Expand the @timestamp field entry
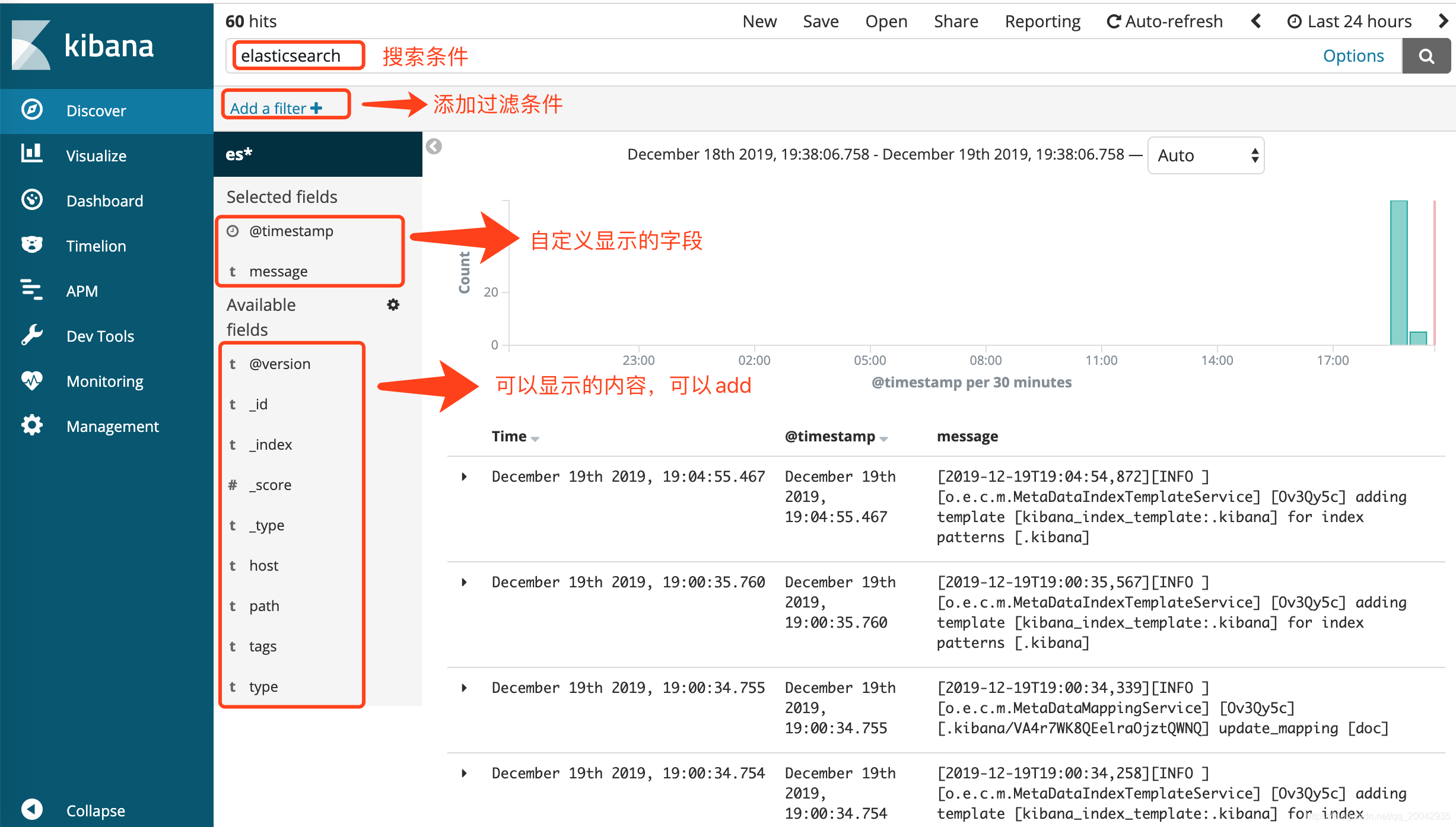 click(x=290, y=232)
